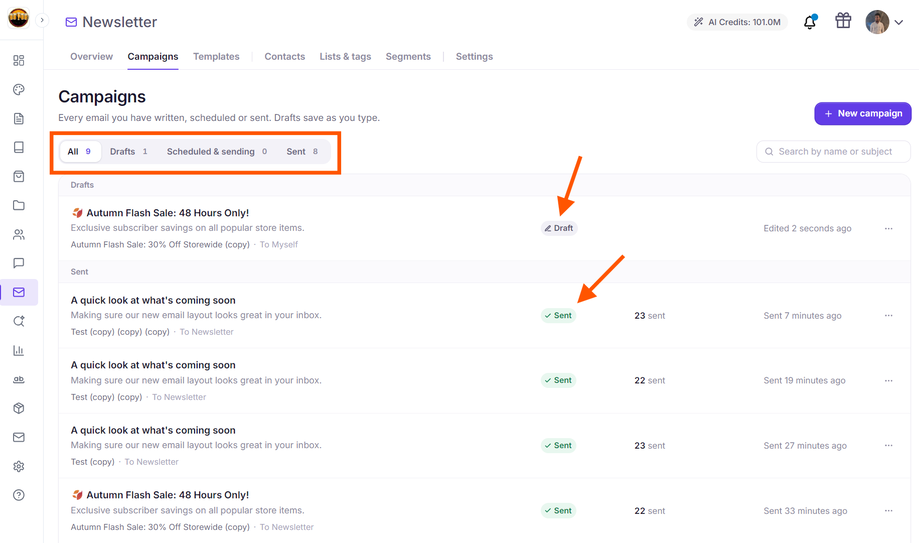Image resolution: width=919 pixels, height=543 pixels.
Task: Filter campaigns by Drafts
Action: coord(129,151)
